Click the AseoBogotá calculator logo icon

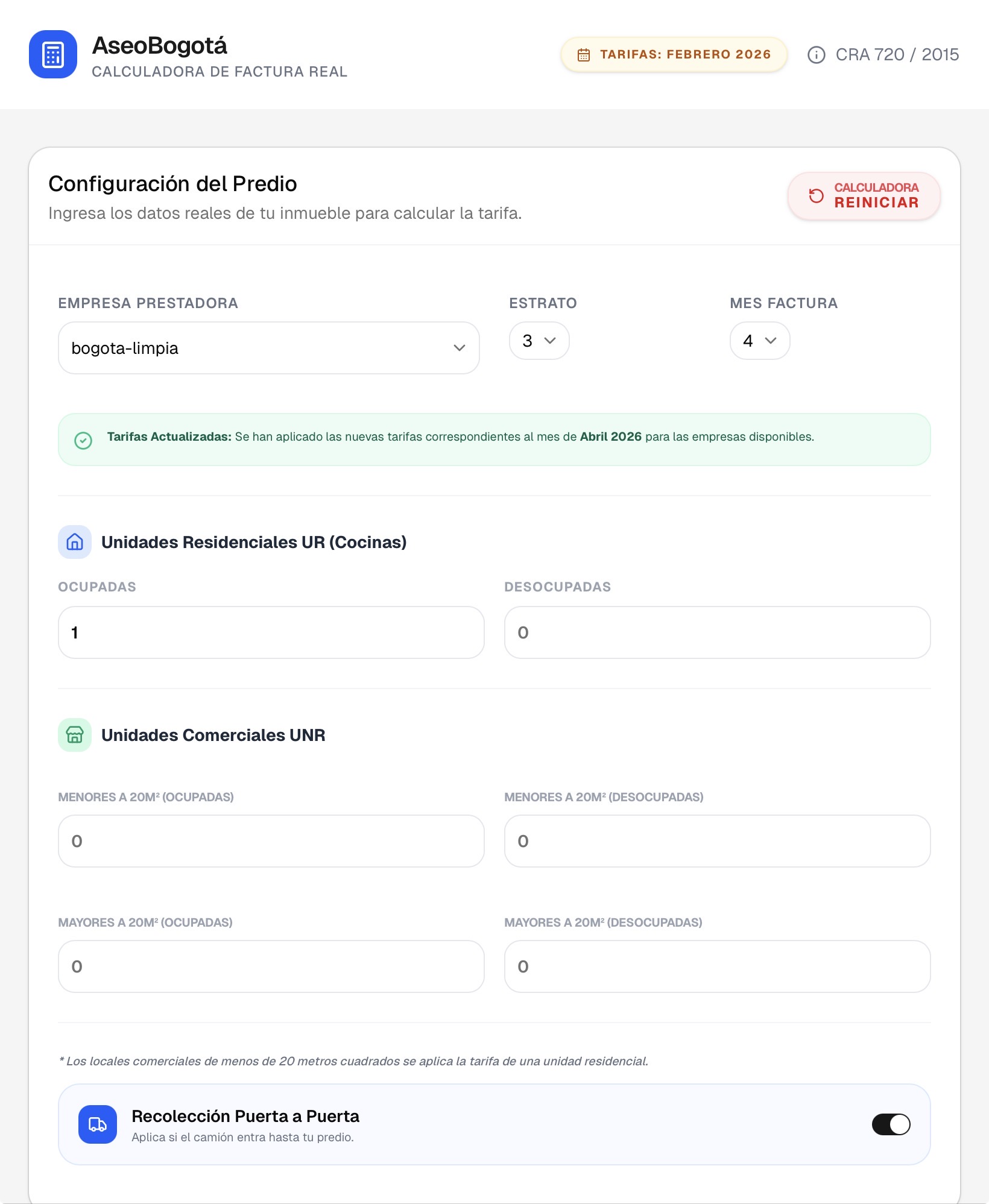click(52, 54)
